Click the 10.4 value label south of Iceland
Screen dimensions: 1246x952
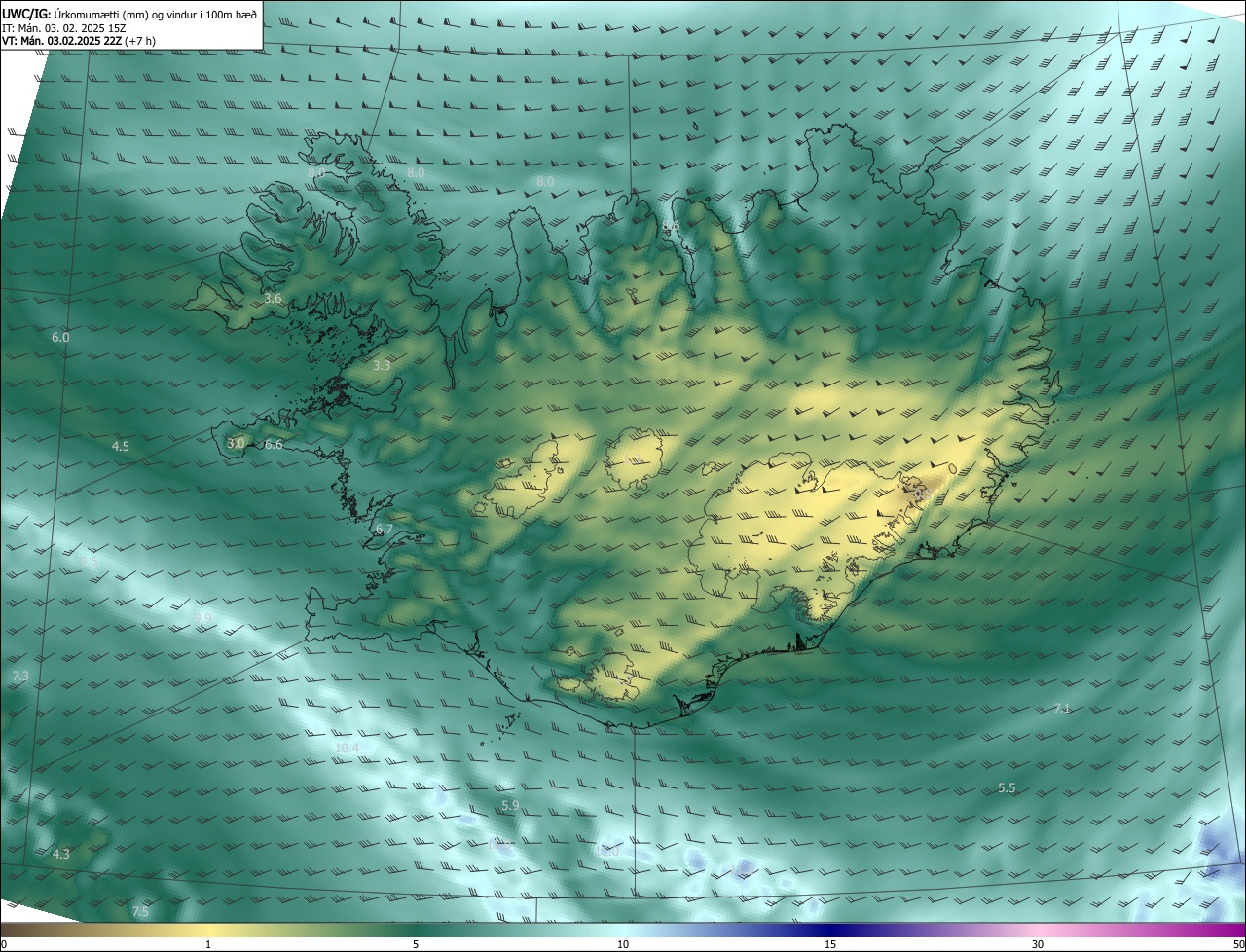pos(347,749)
